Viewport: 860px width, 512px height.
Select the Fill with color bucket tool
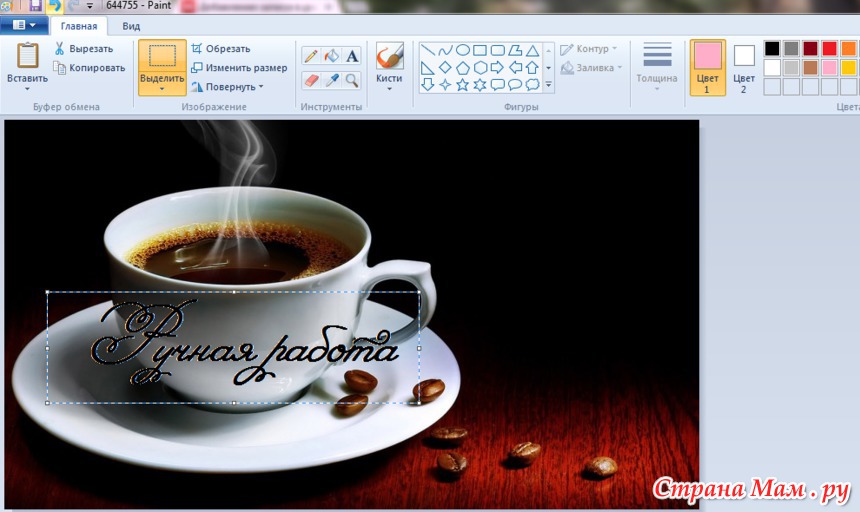point(331,57)
